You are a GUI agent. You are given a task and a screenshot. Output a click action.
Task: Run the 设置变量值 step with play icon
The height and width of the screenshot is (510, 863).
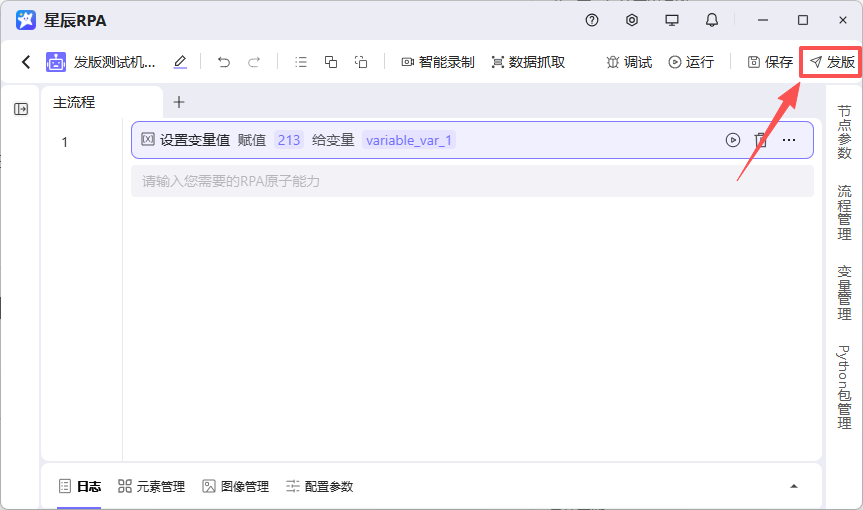tap(733, 140)
